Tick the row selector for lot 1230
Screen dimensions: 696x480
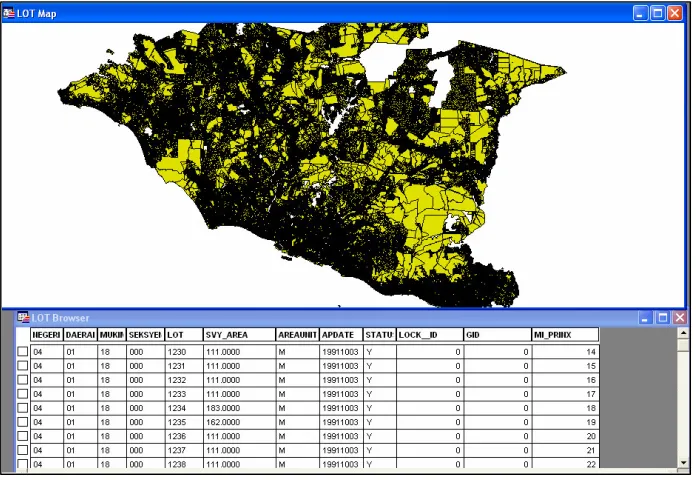click(23, 352)
